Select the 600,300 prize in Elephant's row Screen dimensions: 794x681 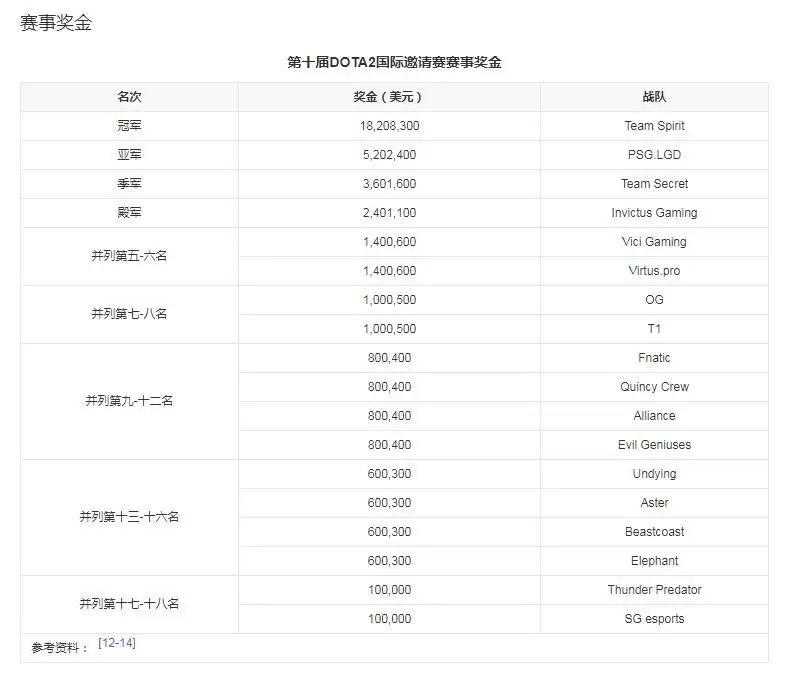tap(389, 560)
